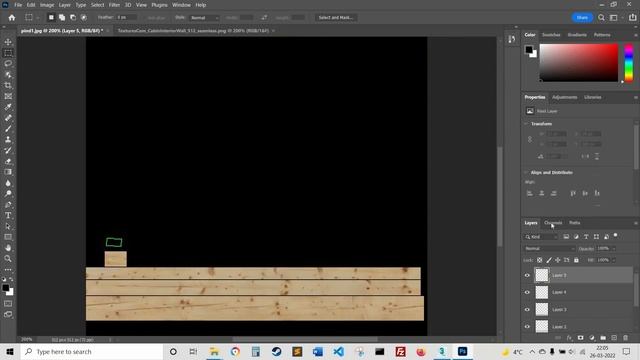
Task: Click the hue spectrum slider
Action: tap(629, 62)
